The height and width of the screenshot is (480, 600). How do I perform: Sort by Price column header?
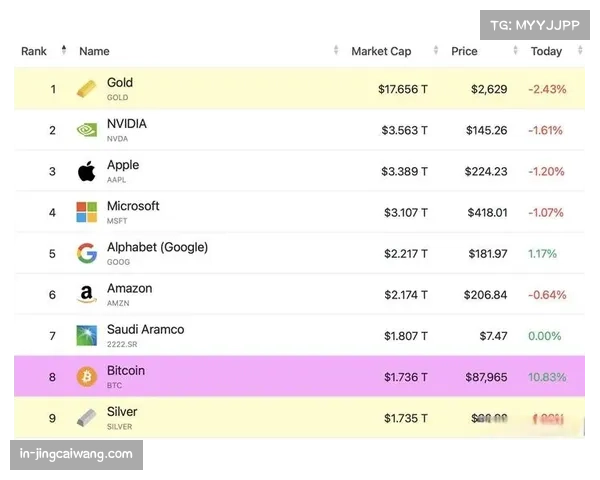464,51
